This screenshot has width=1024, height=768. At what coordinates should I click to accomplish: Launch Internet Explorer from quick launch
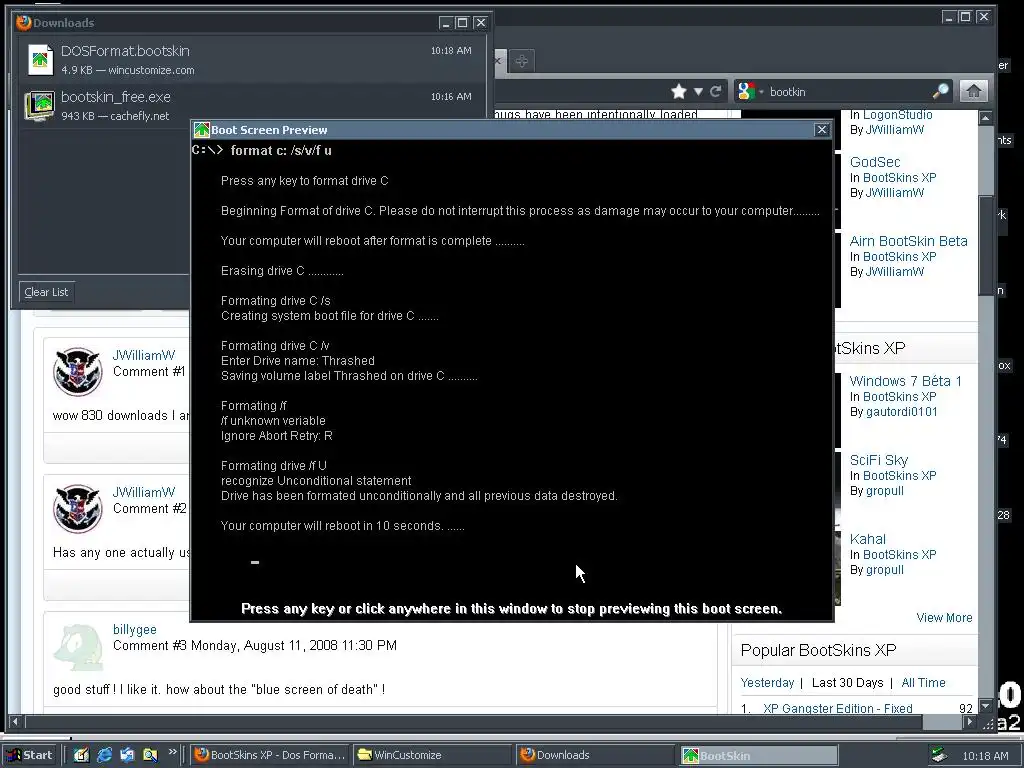click(104, 755)
